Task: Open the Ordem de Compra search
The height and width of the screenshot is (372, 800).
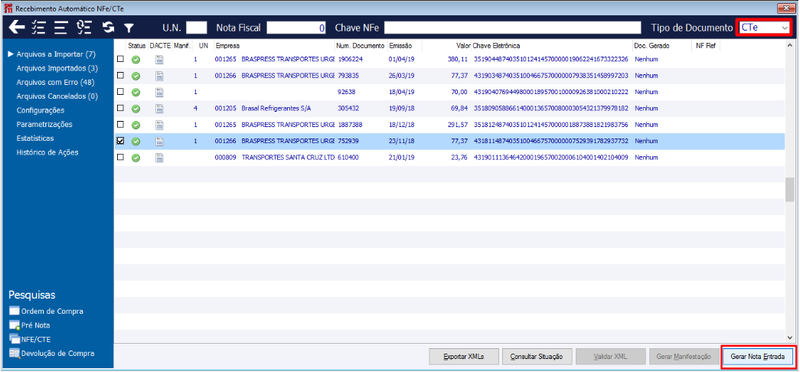Action: click(46, 311)
